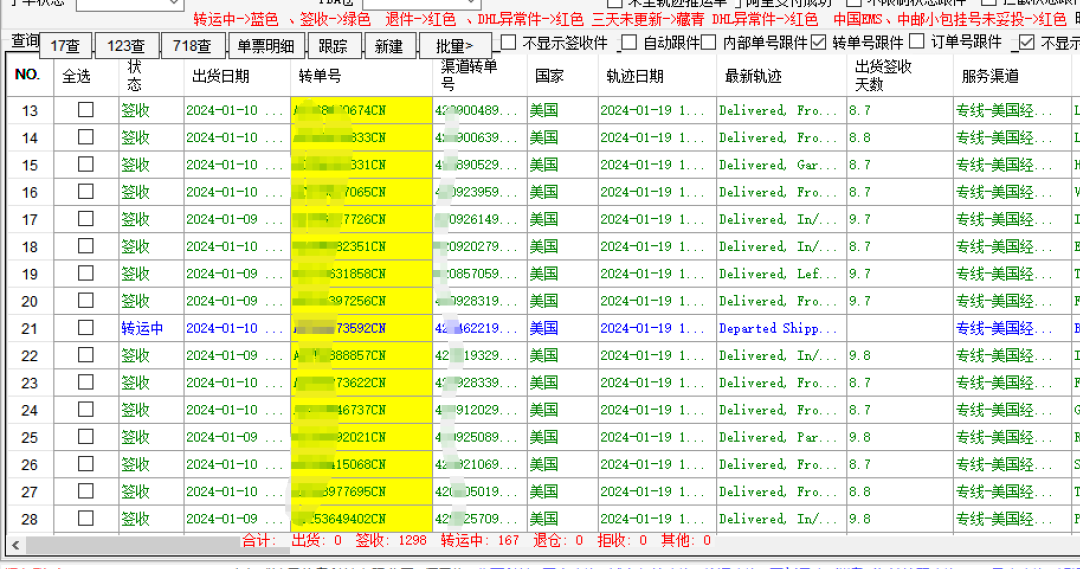Image resolution: width=1080 pixels, height=569 pixels.
Task: Click the 渠道转单号 column header
Action: 480,75
